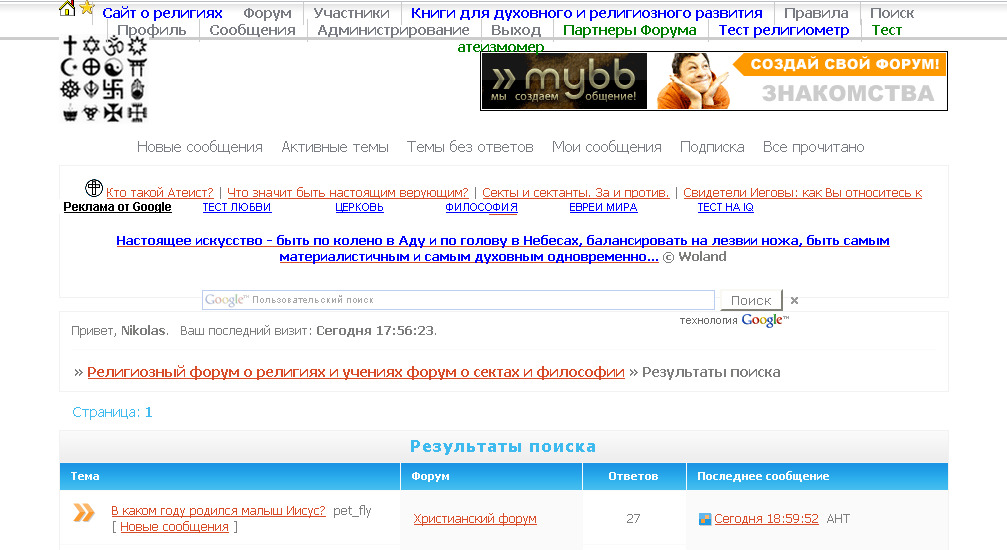This screenshot has height=550, width=1007.
Task: Open the 'ТЕСТ ЛЮБВИ' ad link
Action: pyautogui.click(x=237, y=207)
